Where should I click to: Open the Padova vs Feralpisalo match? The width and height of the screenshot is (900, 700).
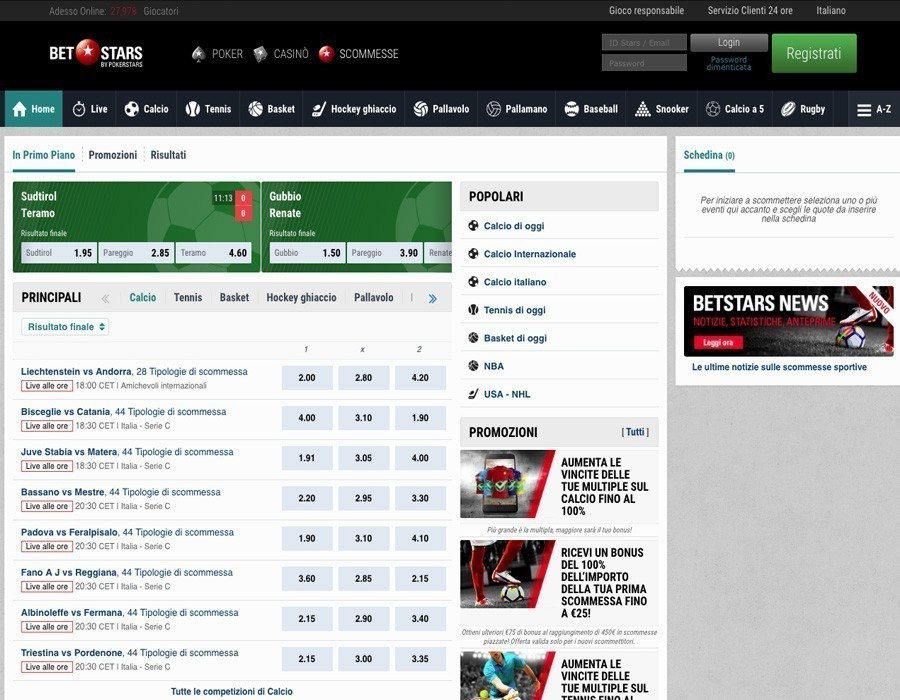(x=69, y=532)
